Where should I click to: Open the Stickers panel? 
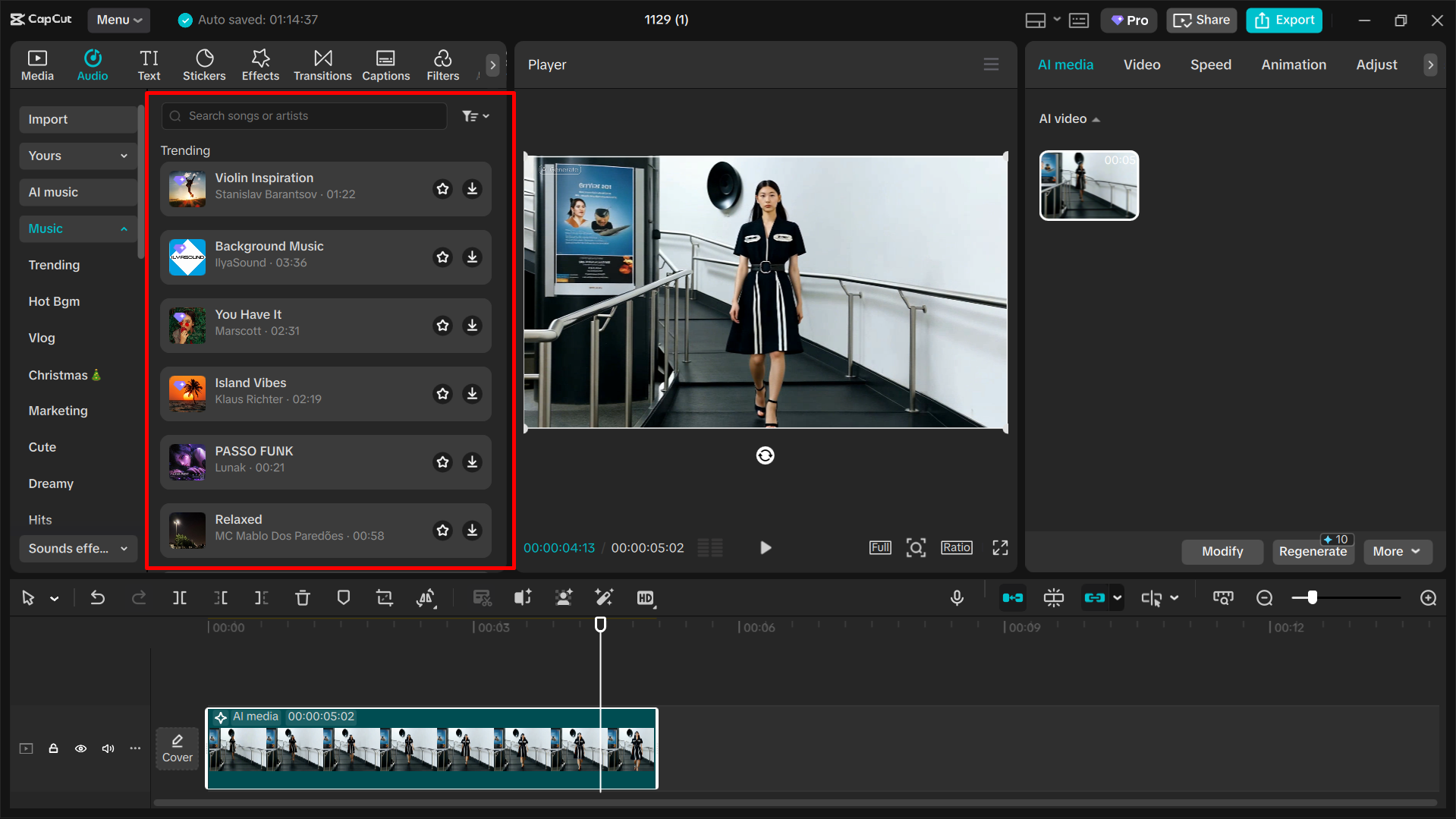click(204, 65)
